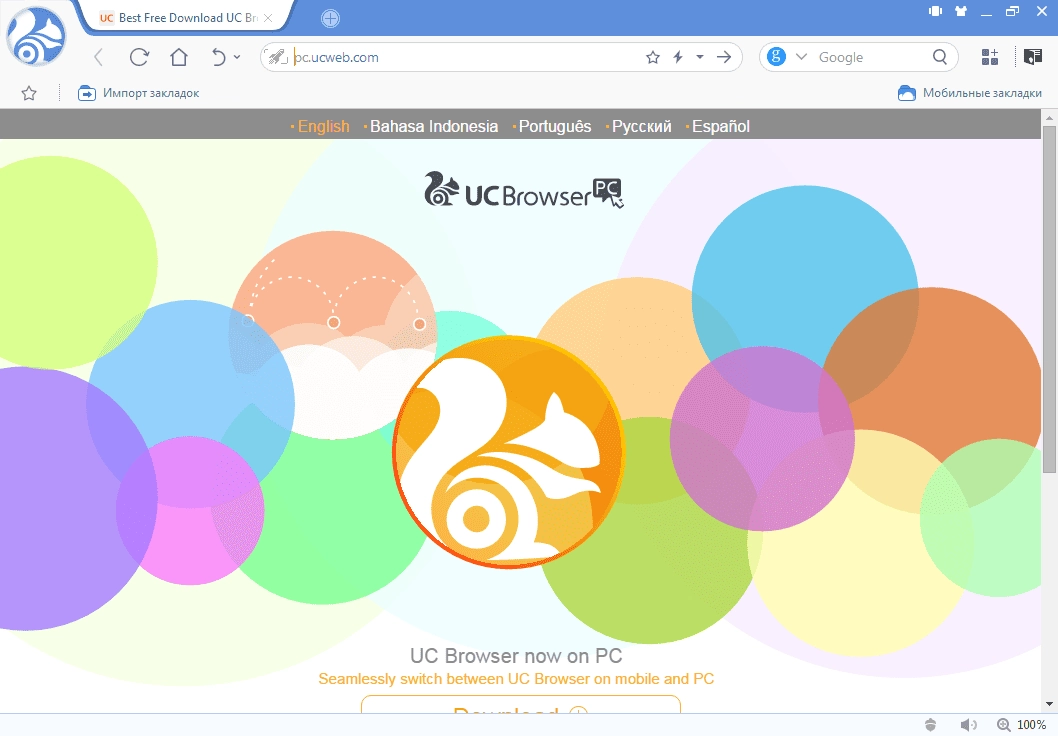Click the acorn icon in status bar
This screenshot has height=736, width=1058.
point(930,725)
